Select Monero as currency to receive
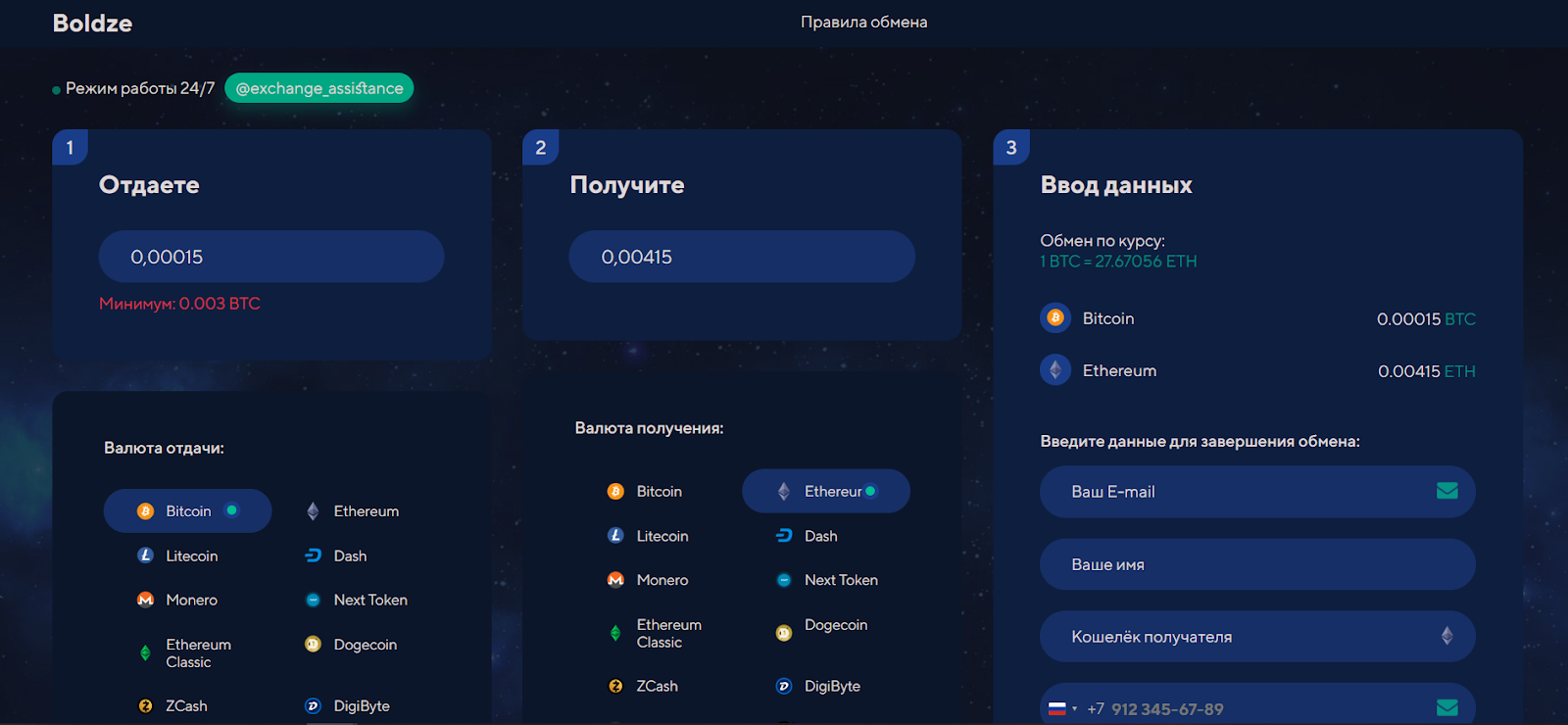1568x725 pixels. [x=649, y=580]
